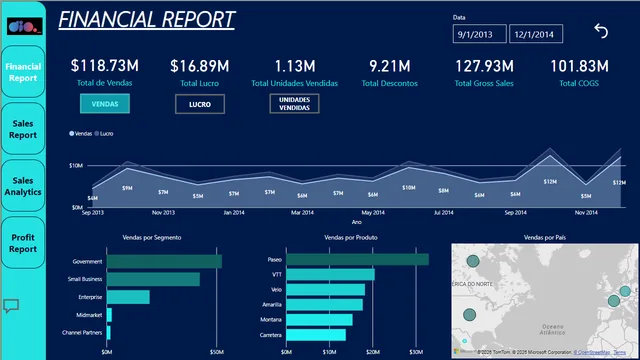
Task: Click the Vendas por País map title
Action: coord(545,238)
